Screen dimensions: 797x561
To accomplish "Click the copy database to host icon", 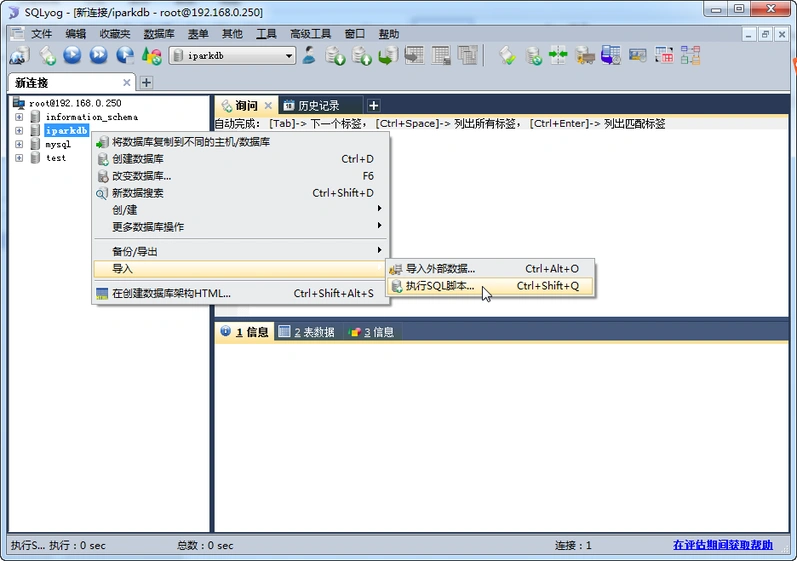I will (x=388, y=55).
